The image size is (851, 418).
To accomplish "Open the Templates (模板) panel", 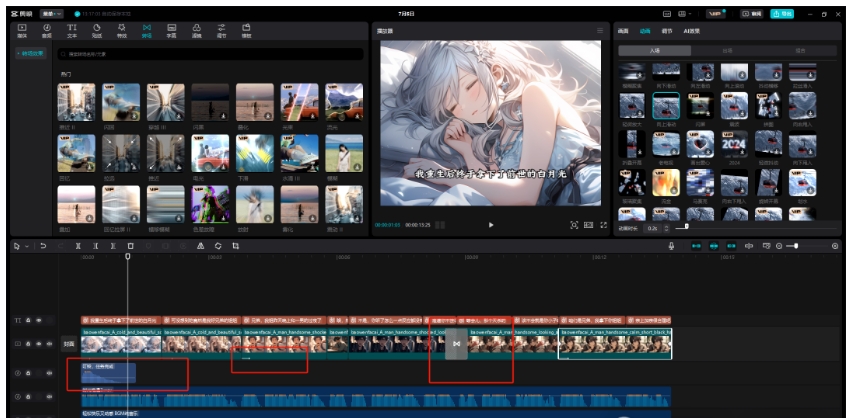I will coord(246,30).
